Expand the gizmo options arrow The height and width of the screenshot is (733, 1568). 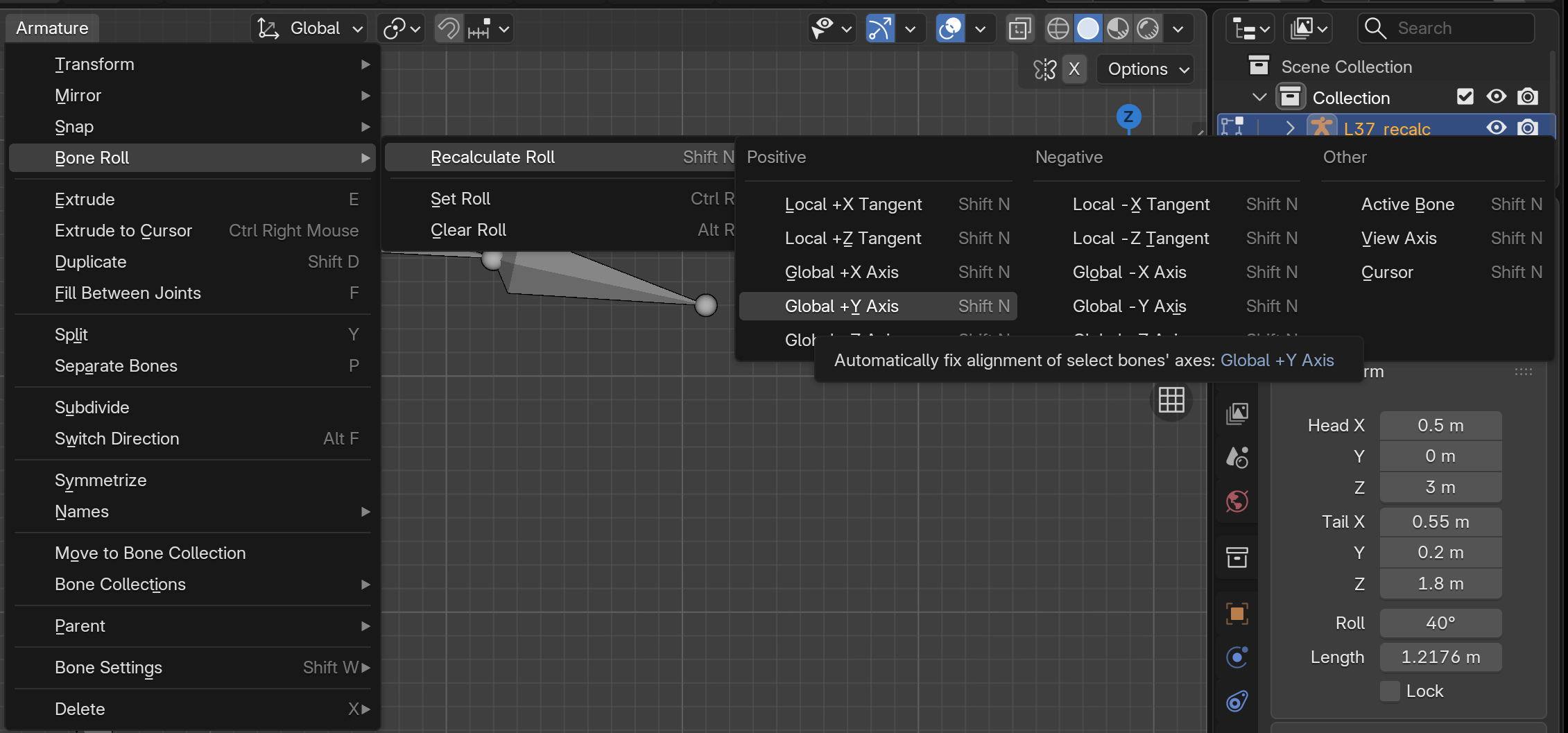coord(911,28)
